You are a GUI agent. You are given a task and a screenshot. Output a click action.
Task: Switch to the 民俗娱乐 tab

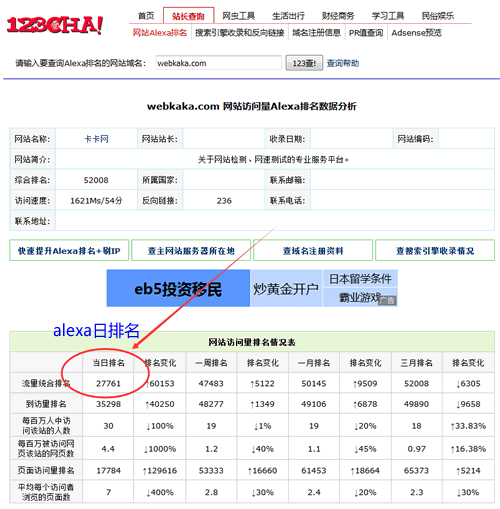pos(438,16)
